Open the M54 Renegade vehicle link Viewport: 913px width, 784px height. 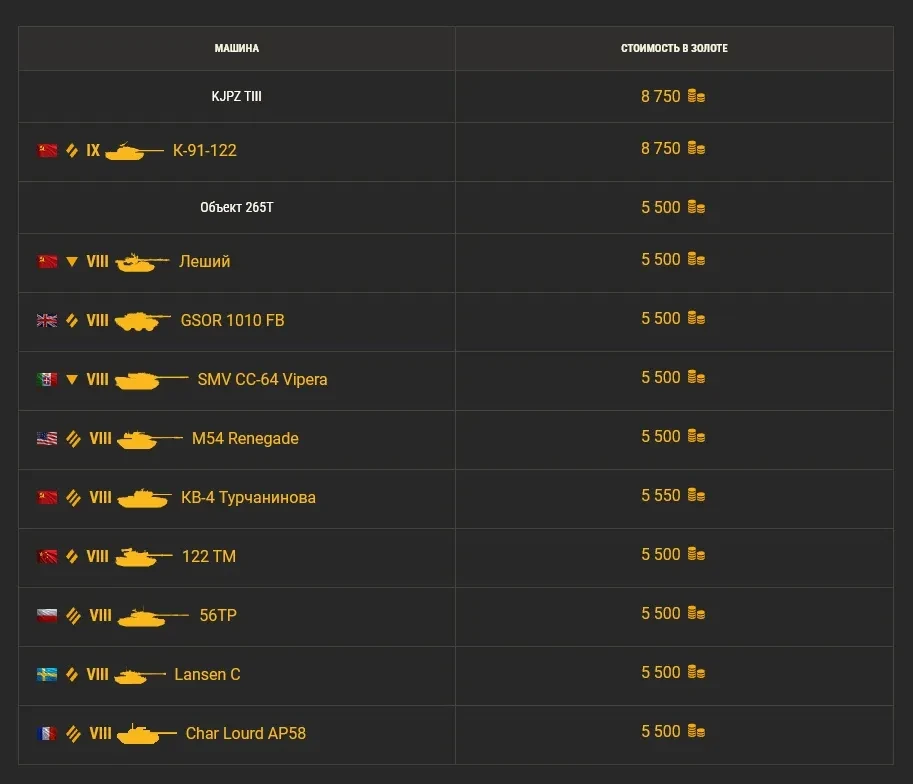245,439
